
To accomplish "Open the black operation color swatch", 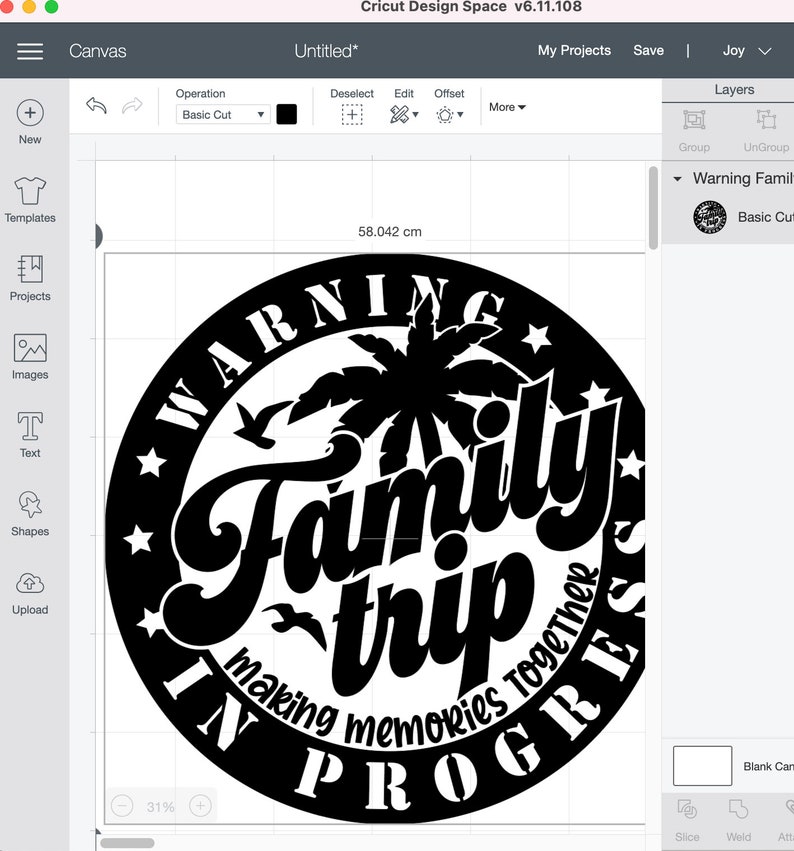I will coord(287,115).
